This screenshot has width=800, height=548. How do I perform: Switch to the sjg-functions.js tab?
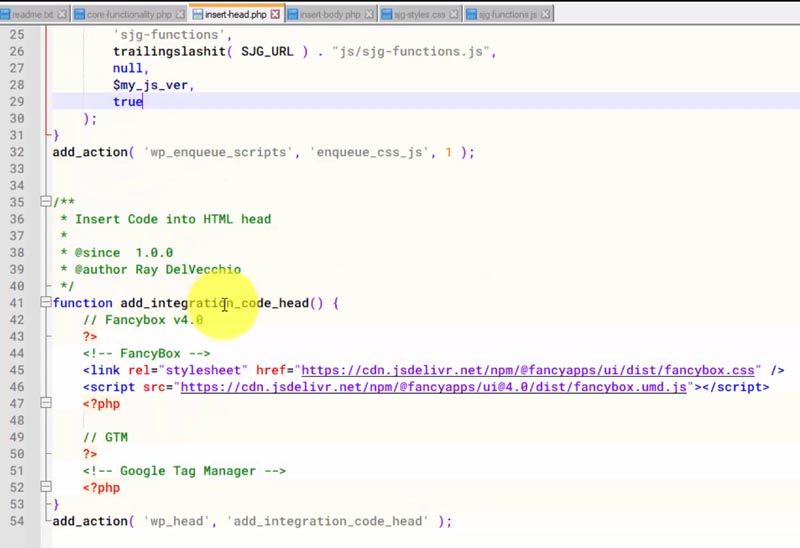click(x=508, y=14)
